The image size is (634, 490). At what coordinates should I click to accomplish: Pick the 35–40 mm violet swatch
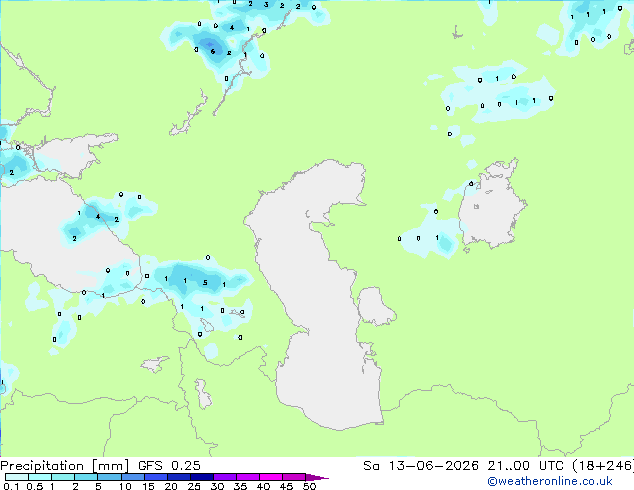[x=247, y=477]
